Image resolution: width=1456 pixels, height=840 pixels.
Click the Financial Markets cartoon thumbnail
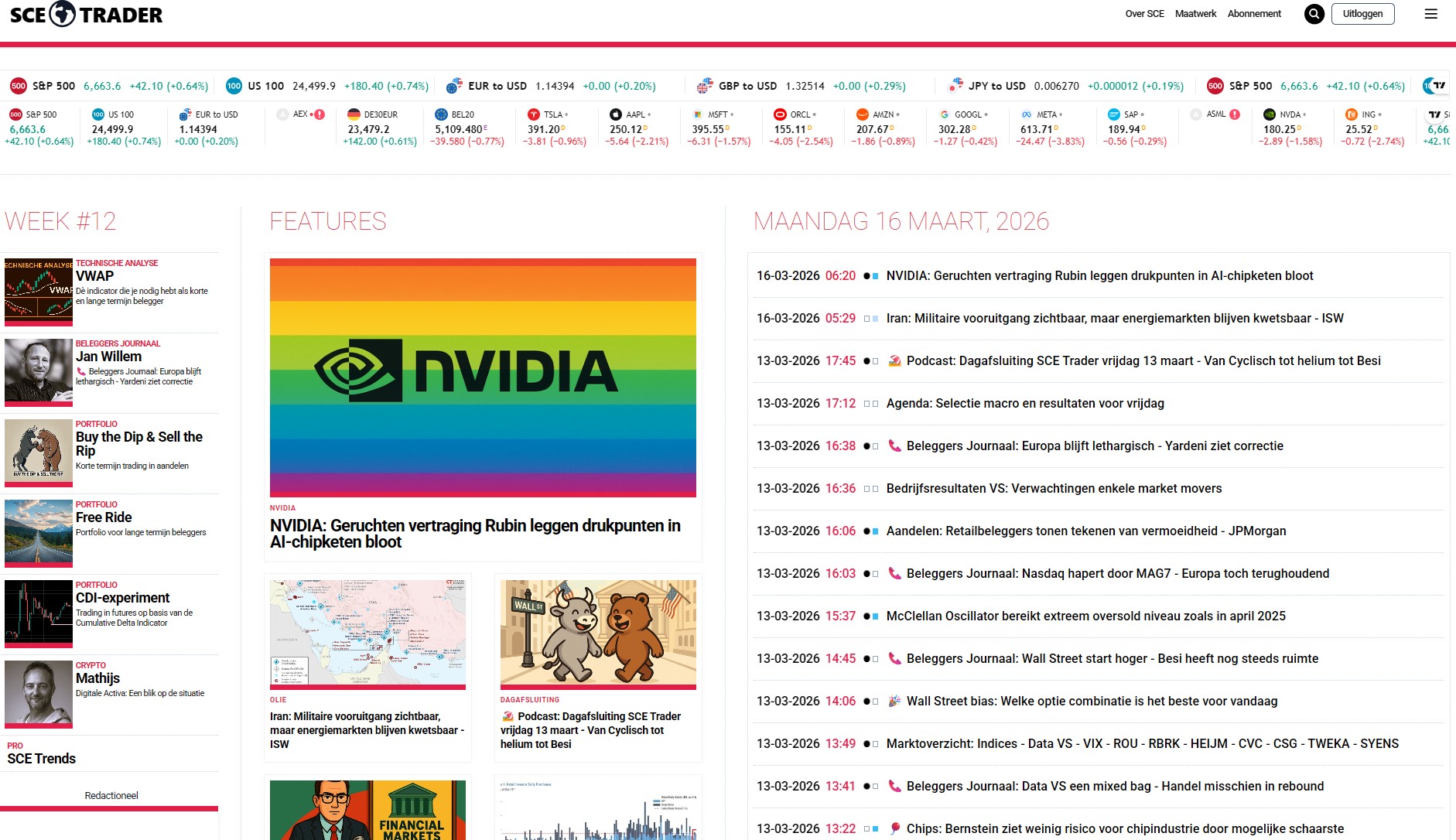click(367, 810)
